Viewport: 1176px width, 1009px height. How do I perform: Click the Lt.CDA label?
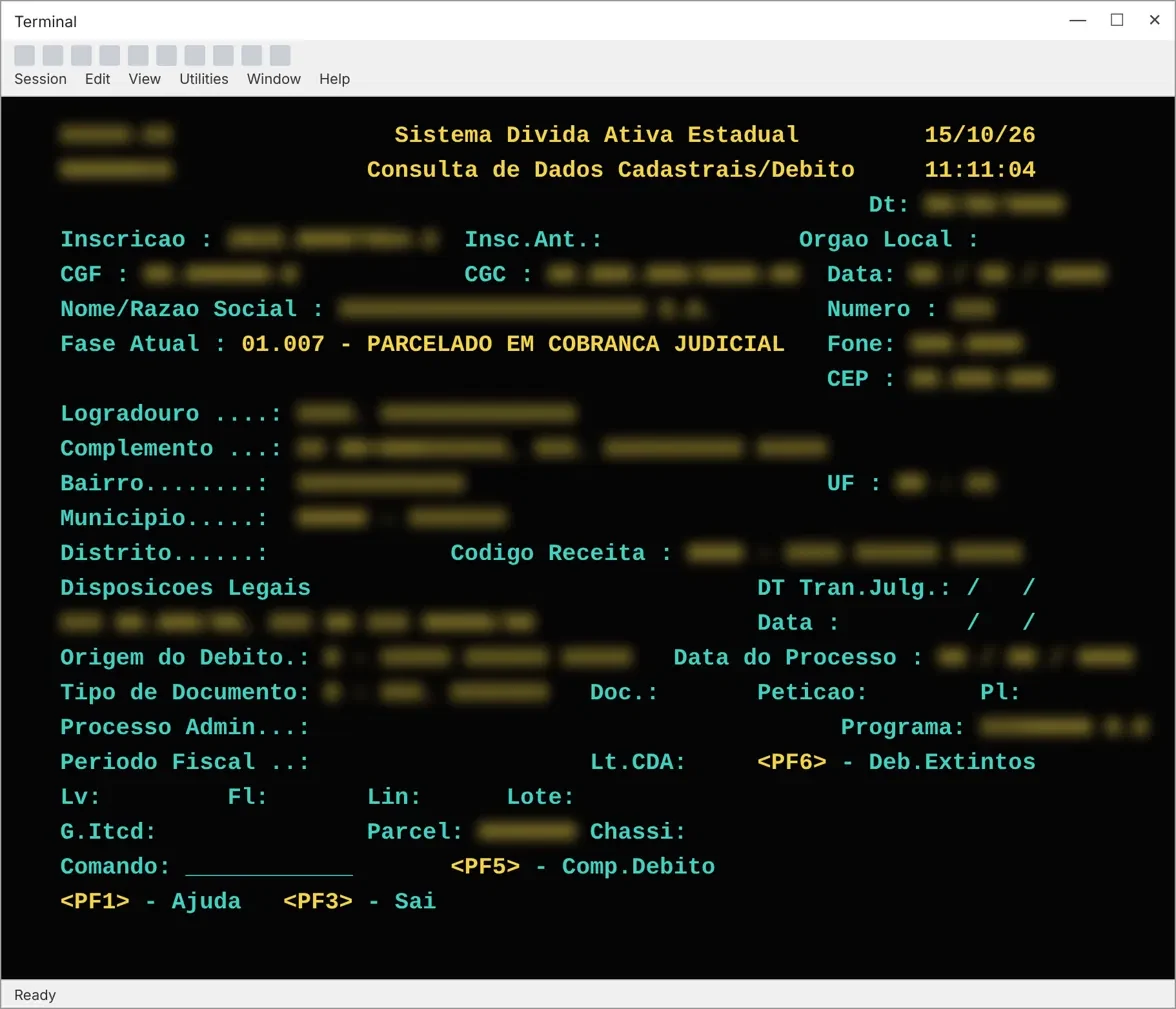[638, 761]
